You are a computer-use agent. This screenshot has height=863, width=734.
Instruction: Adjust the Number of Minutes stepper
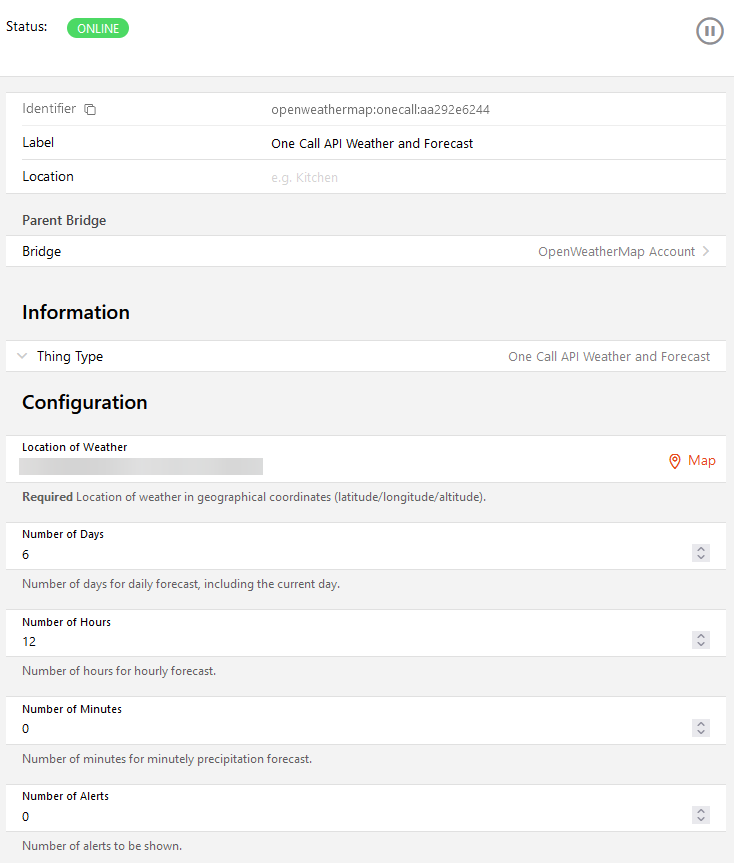701,728
